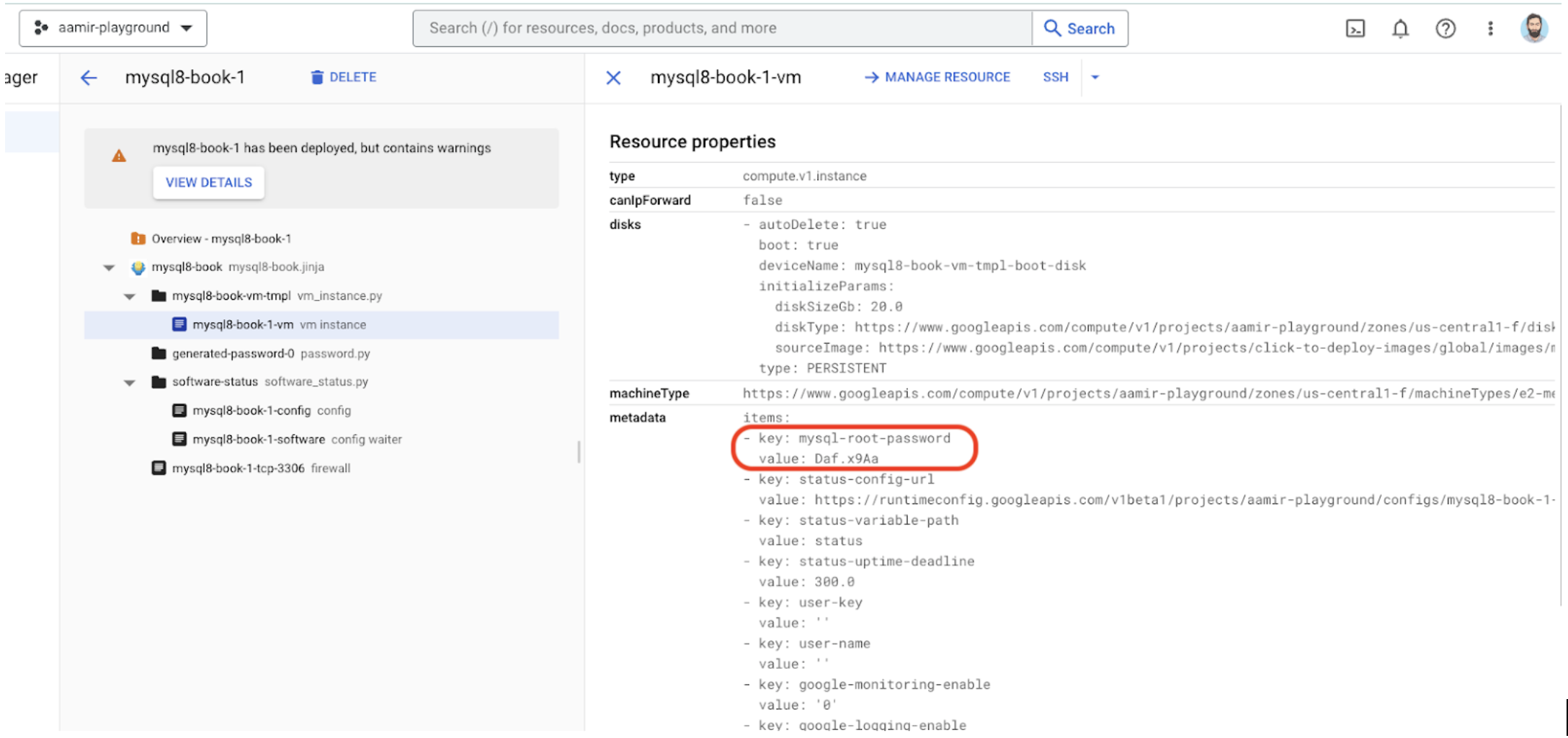Click the deviceName boot-disk line
Image resolution: width=1568 pixels, height=738 pixels.
click(x=922, y=266)
